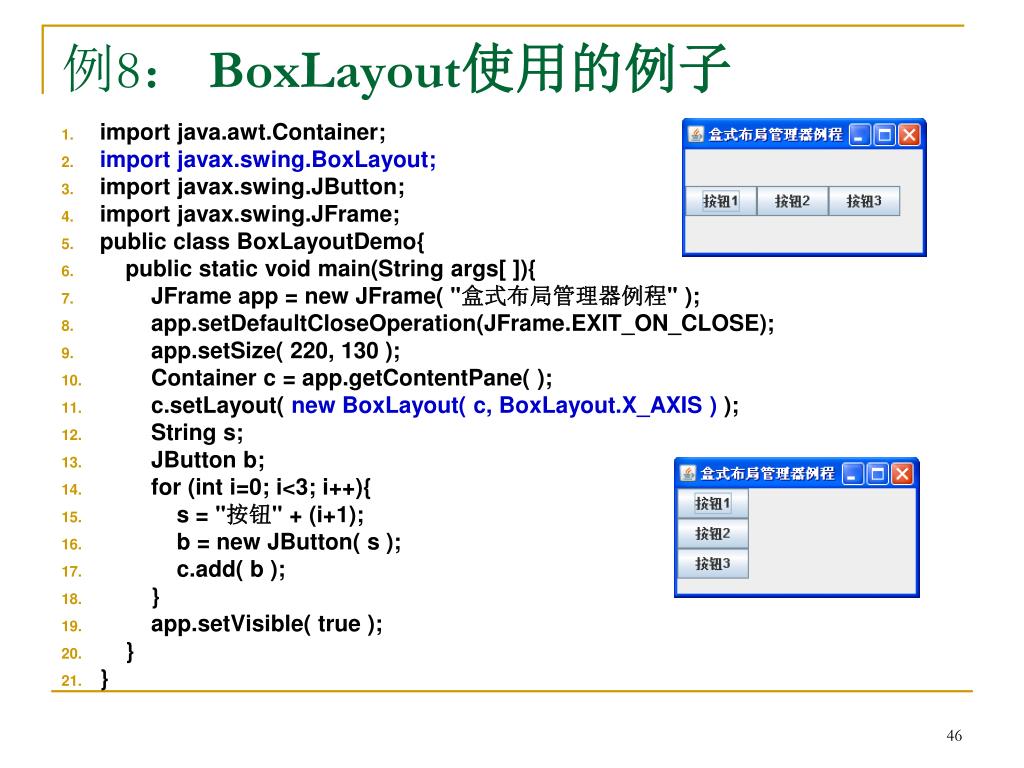Minimize the lower 盒式布局管理器例程 window
Screen dimensions: 1024x768
point(853,474)
